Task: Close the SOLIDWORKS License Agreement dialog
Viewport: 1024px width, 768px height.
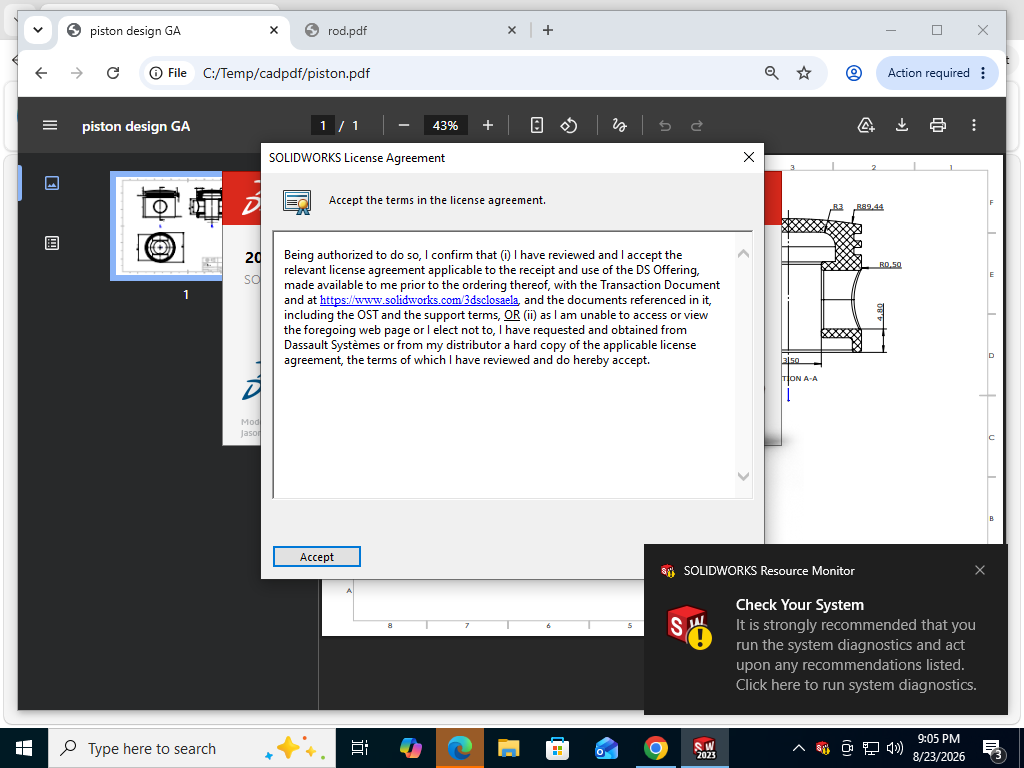Action: point(748,157)
